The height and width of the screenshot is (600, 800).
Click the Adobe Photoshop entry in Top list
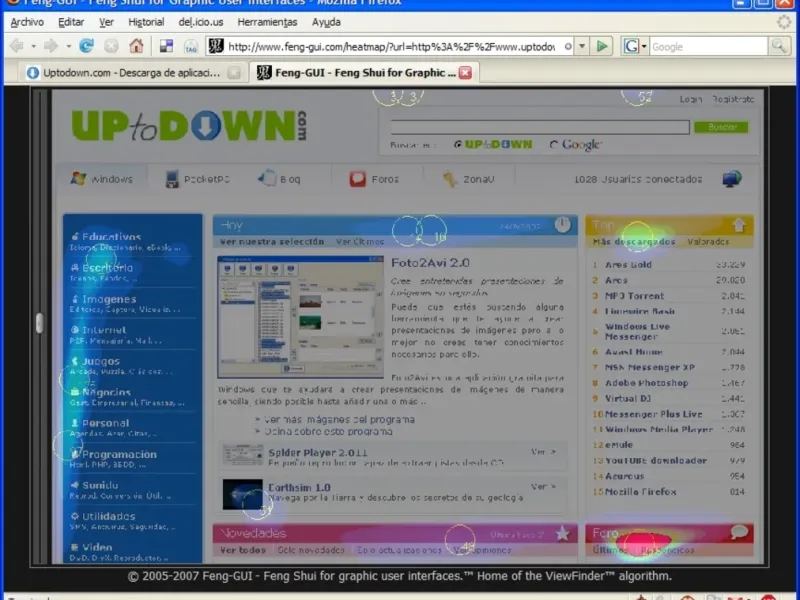coord(646,383)
